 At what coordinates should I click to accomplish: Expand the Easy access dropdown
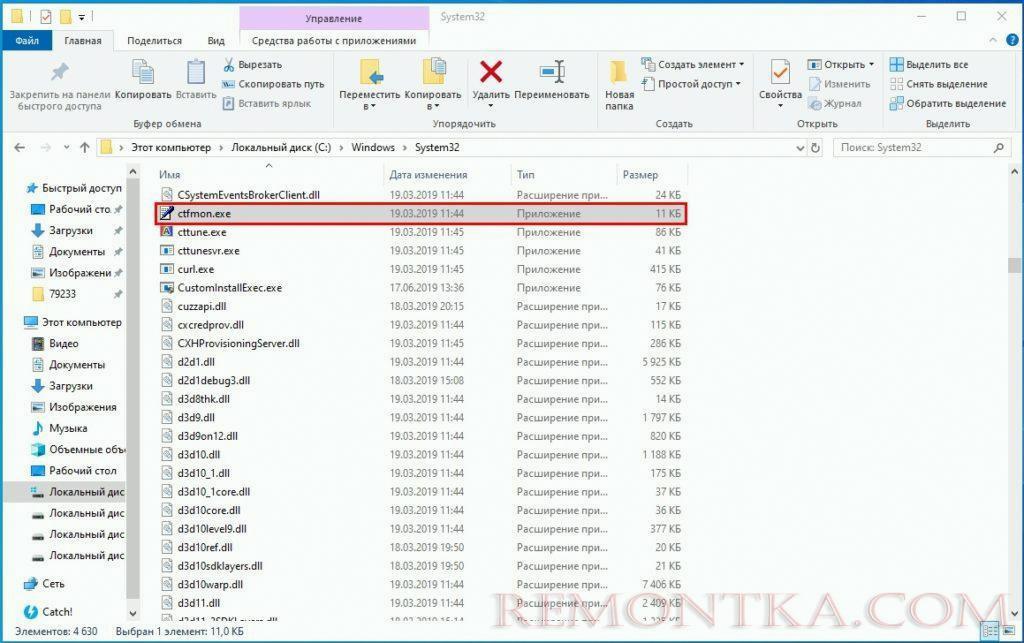(738, 84)
